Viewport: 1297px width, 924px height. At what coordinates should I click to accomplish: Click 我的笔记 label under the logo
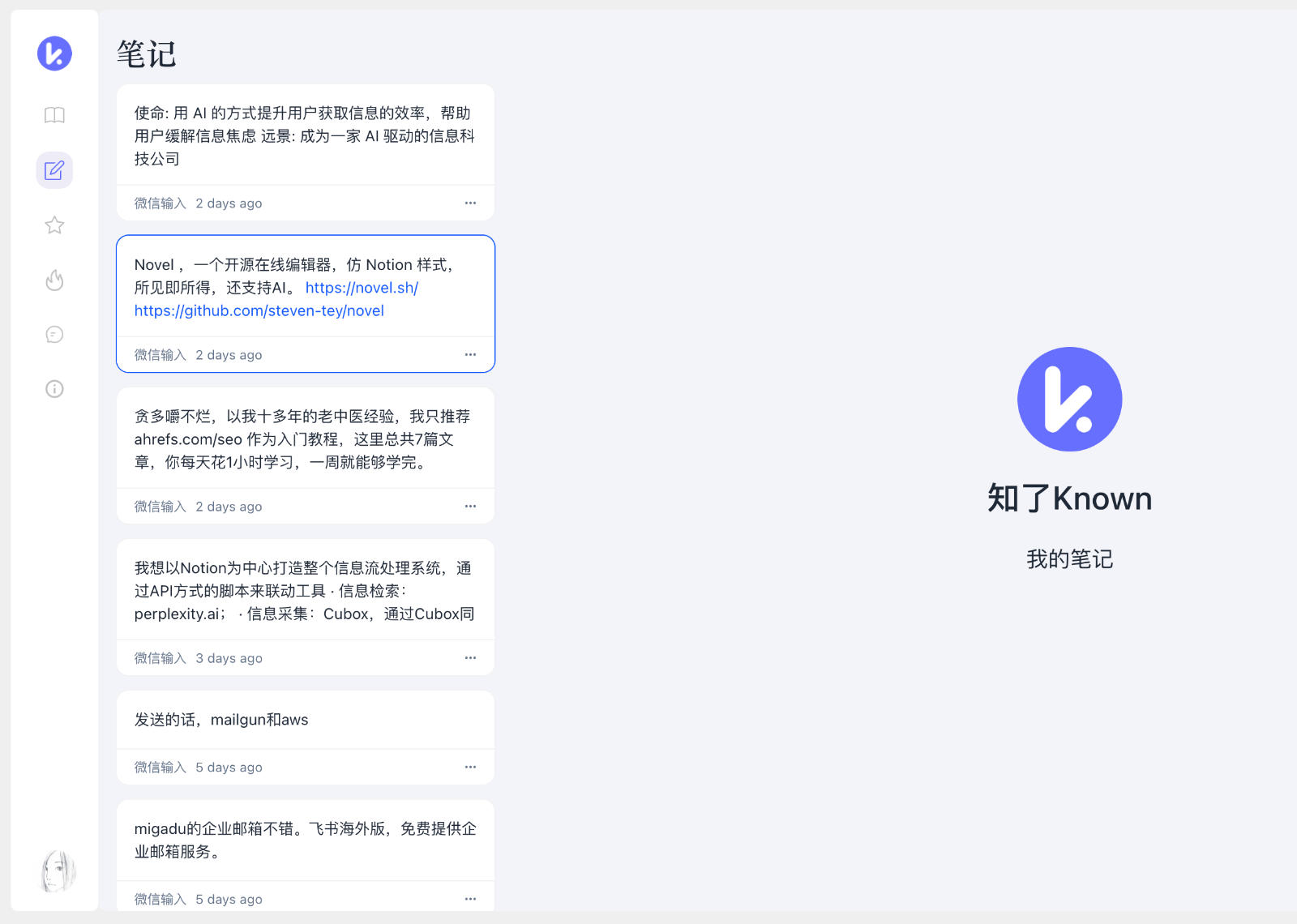tap(1069, 558)
